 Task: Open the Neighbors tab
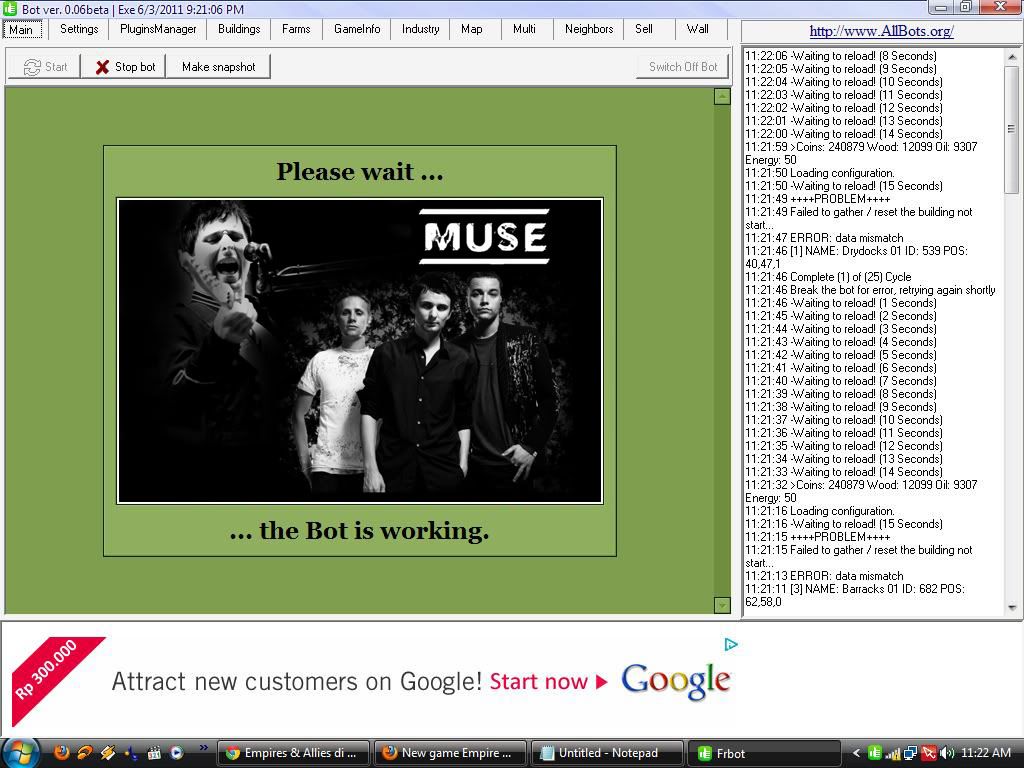589,29
